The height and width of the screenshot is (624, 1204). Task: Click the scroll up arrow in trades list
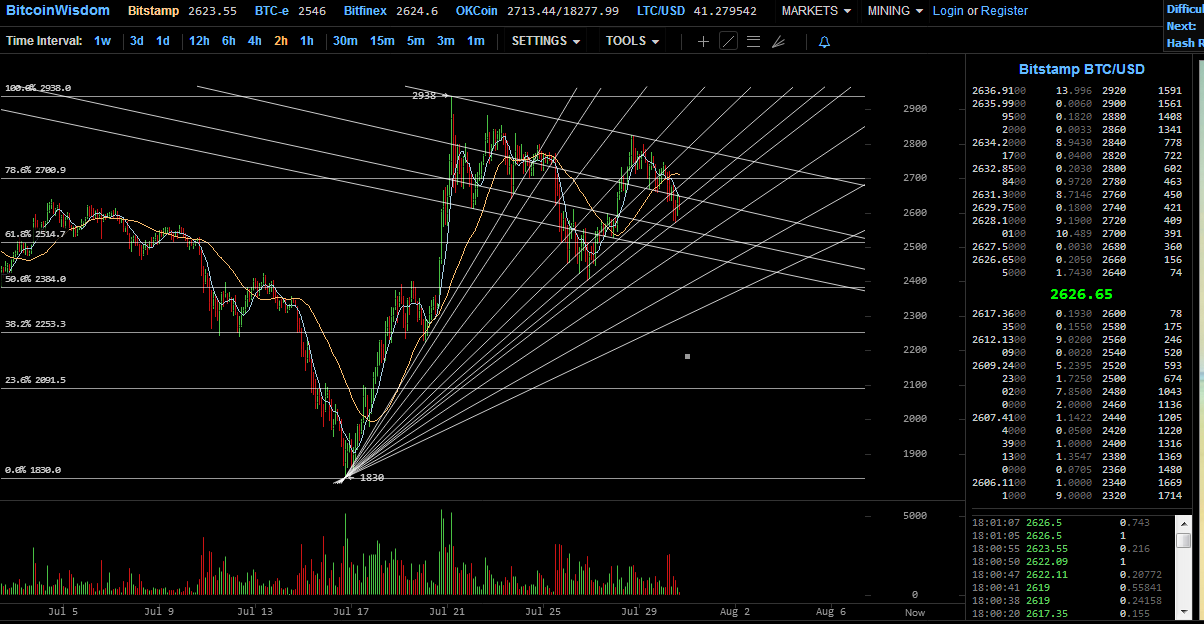(1183, 522)
